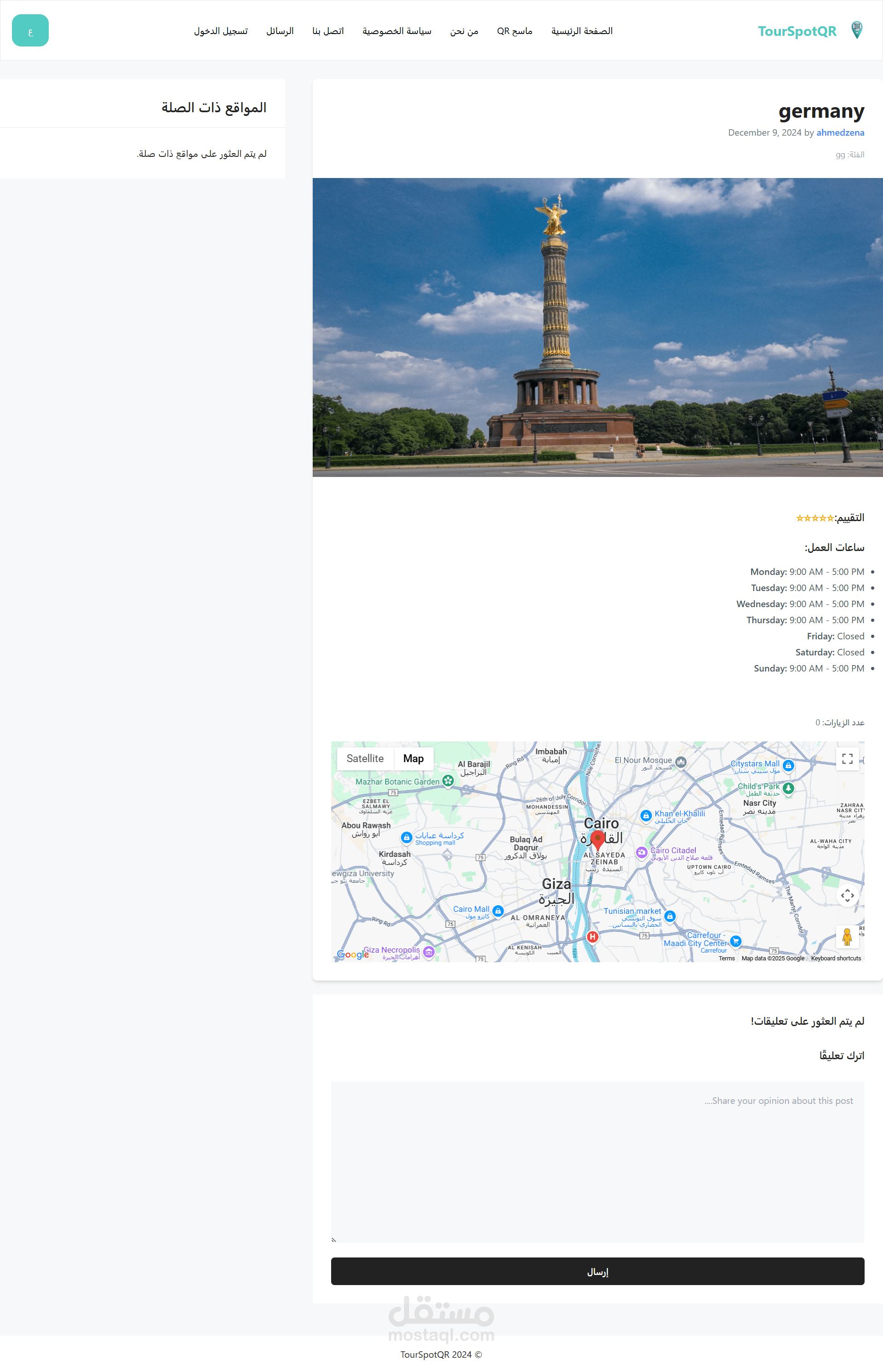Image resolution: width=883 pixels, height=1372 pixels.
Task: Click the Mazhar Botanic Garden pin
Action: [448, 781]
